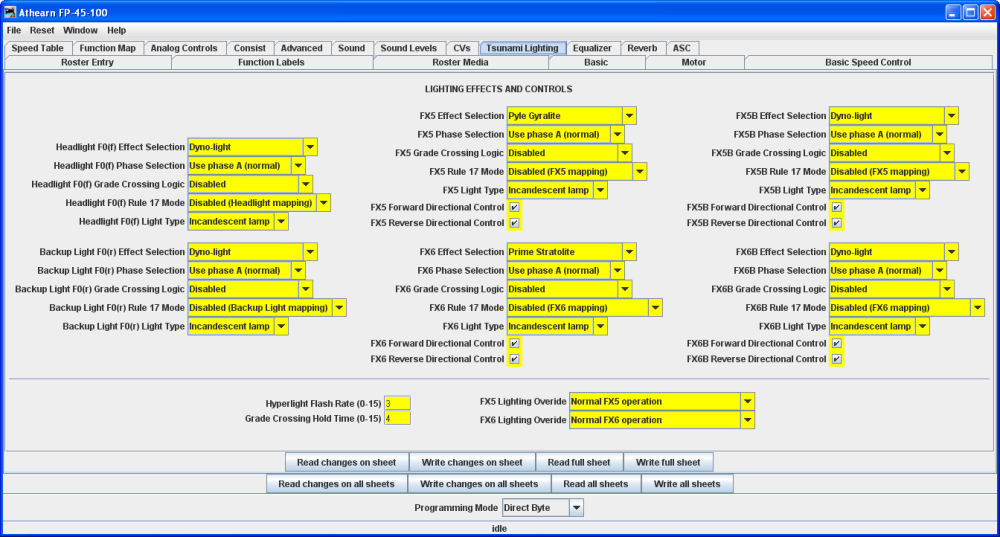Toggle FX6B Forward Directional Control checkbox
Screen dimensions: 1000x537
pyautogui.click(x=836, y=343)
